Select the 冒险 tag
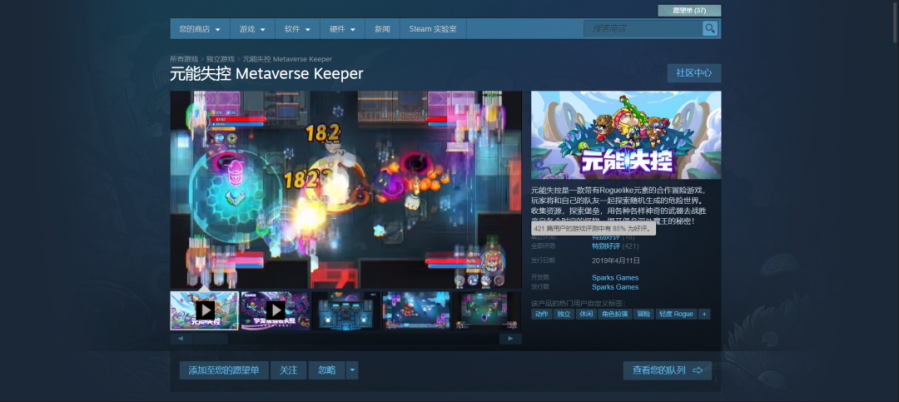The image size is (899, 402). tap(643, 314)
